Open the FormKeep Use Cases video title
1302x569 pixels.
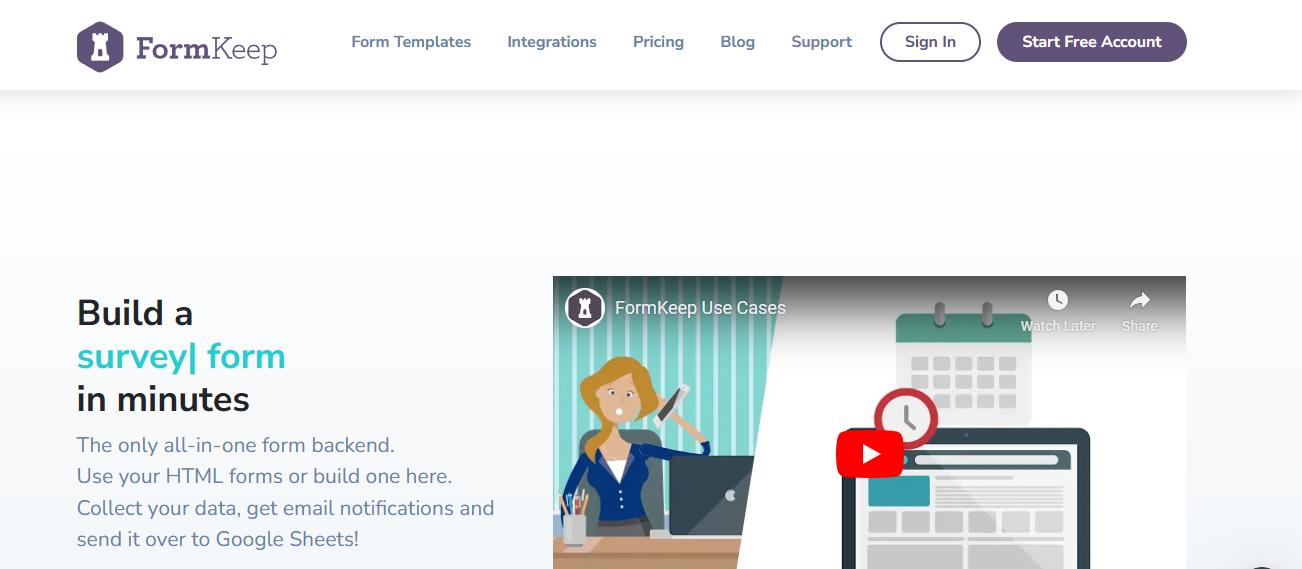click(x=700, y=308)
